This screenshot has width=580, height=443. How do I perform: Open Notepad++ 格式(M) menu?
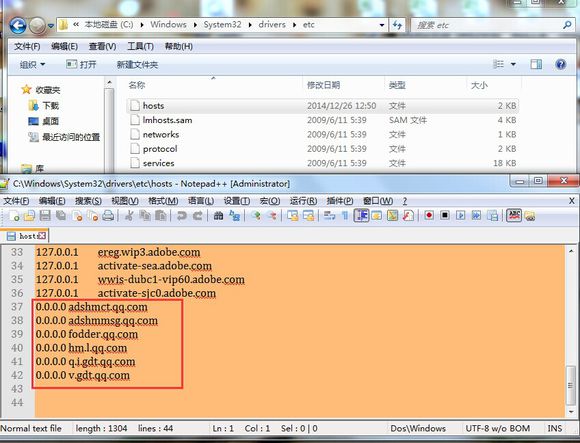tap(163, 201)
